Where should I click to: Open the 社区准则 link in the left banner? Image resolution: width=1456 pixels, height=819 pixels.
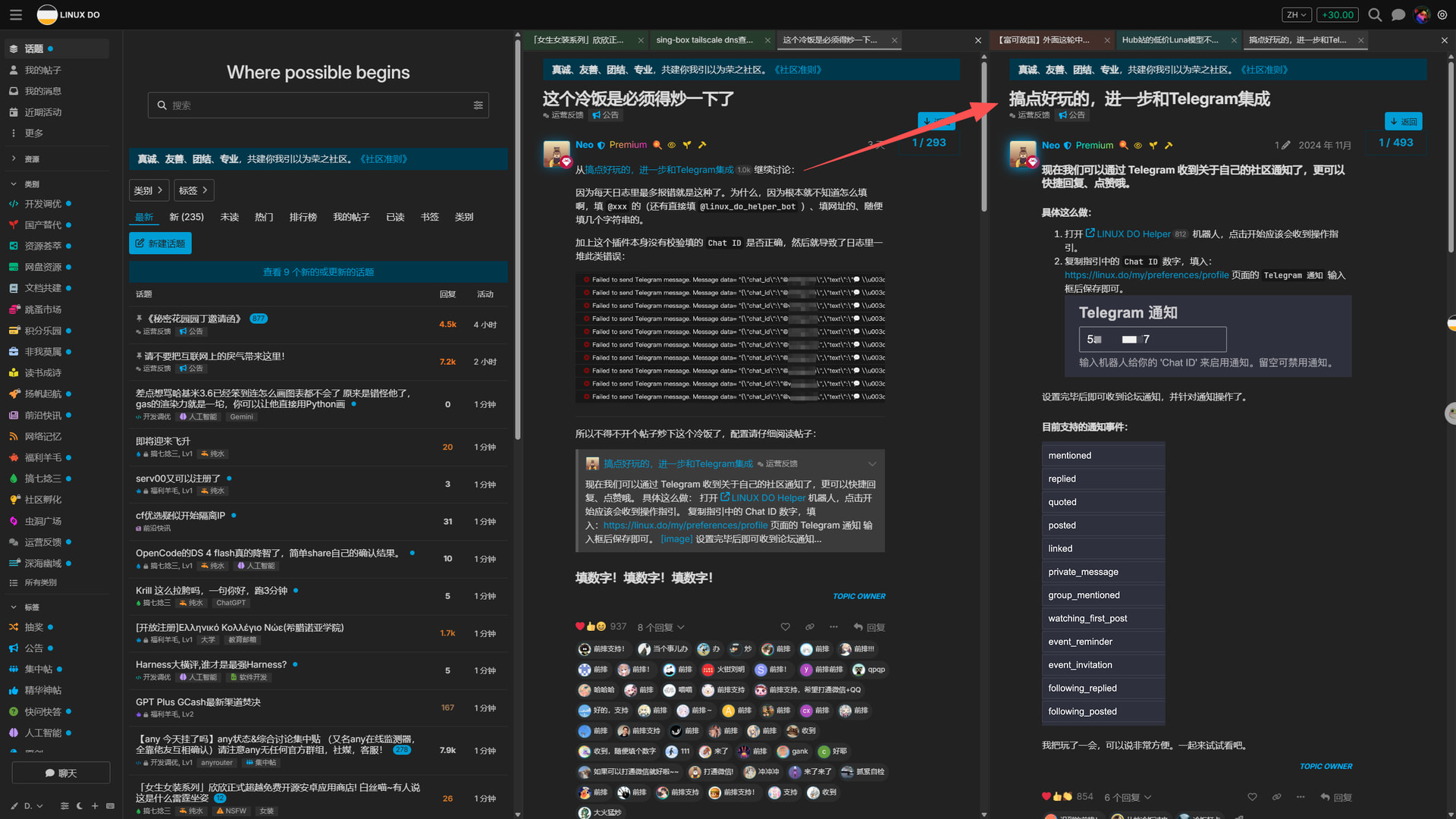pyautogui.click(x=384, y=158)
